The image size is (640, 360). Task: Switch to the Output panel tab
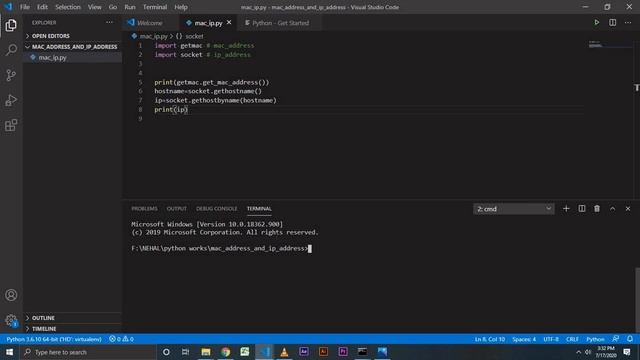click(176, 209)
